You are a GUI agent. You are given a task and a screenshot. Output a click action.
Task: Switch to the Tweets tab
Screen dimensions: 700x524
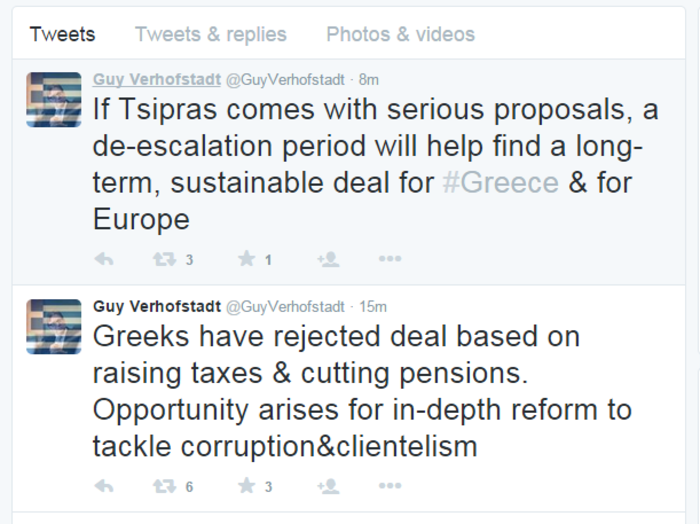click(62, 34)
